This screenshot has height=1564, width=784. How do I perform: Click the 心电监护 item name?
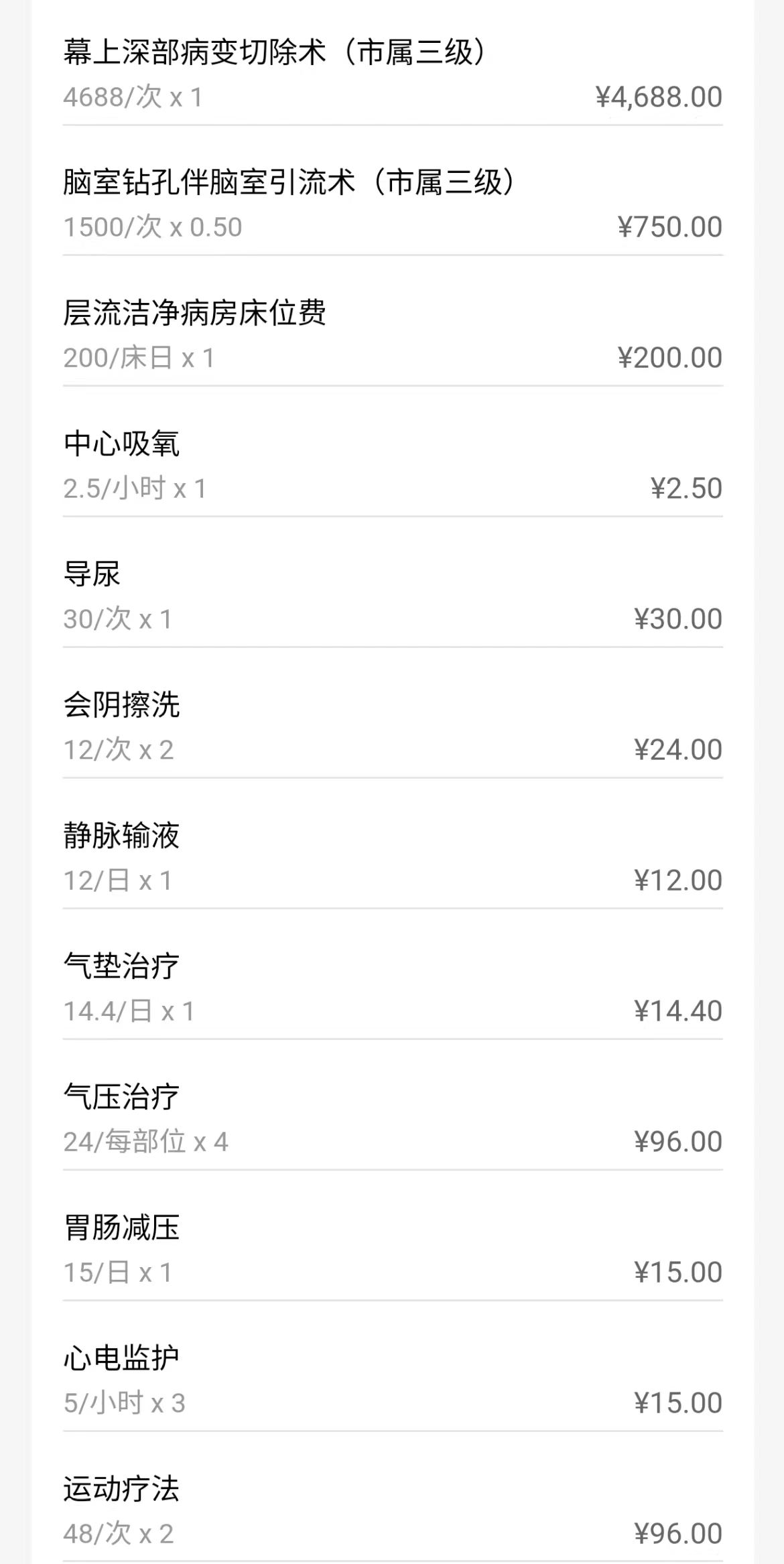click(122, 1358)
